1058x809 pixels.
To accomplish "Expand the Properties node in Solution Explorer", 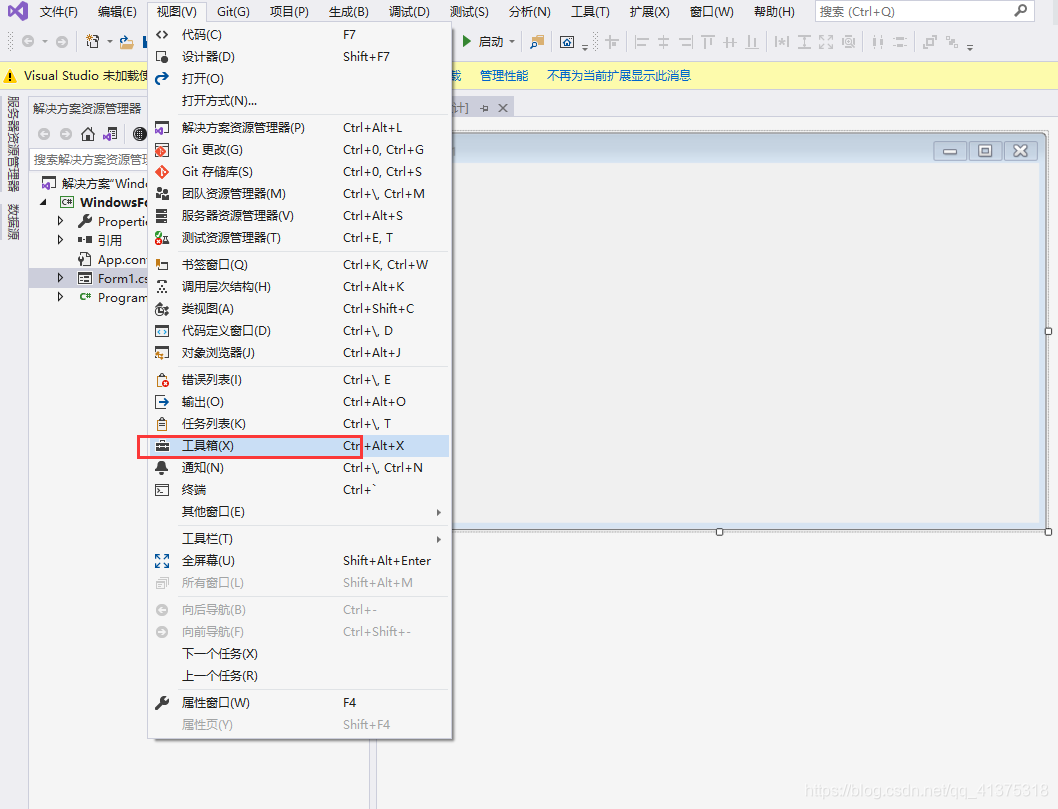I will [59, 221].
